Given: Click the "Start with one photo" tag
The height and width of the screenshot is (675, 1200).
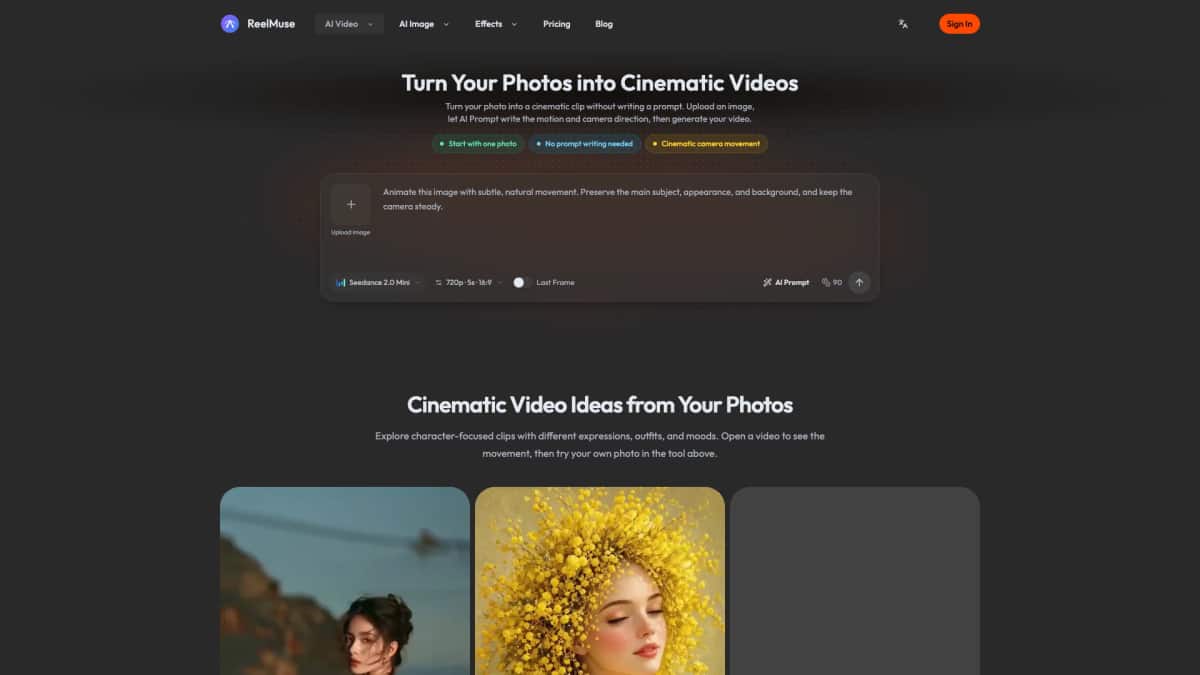Looking at the screenshot, I should click(x=478, y=144).
